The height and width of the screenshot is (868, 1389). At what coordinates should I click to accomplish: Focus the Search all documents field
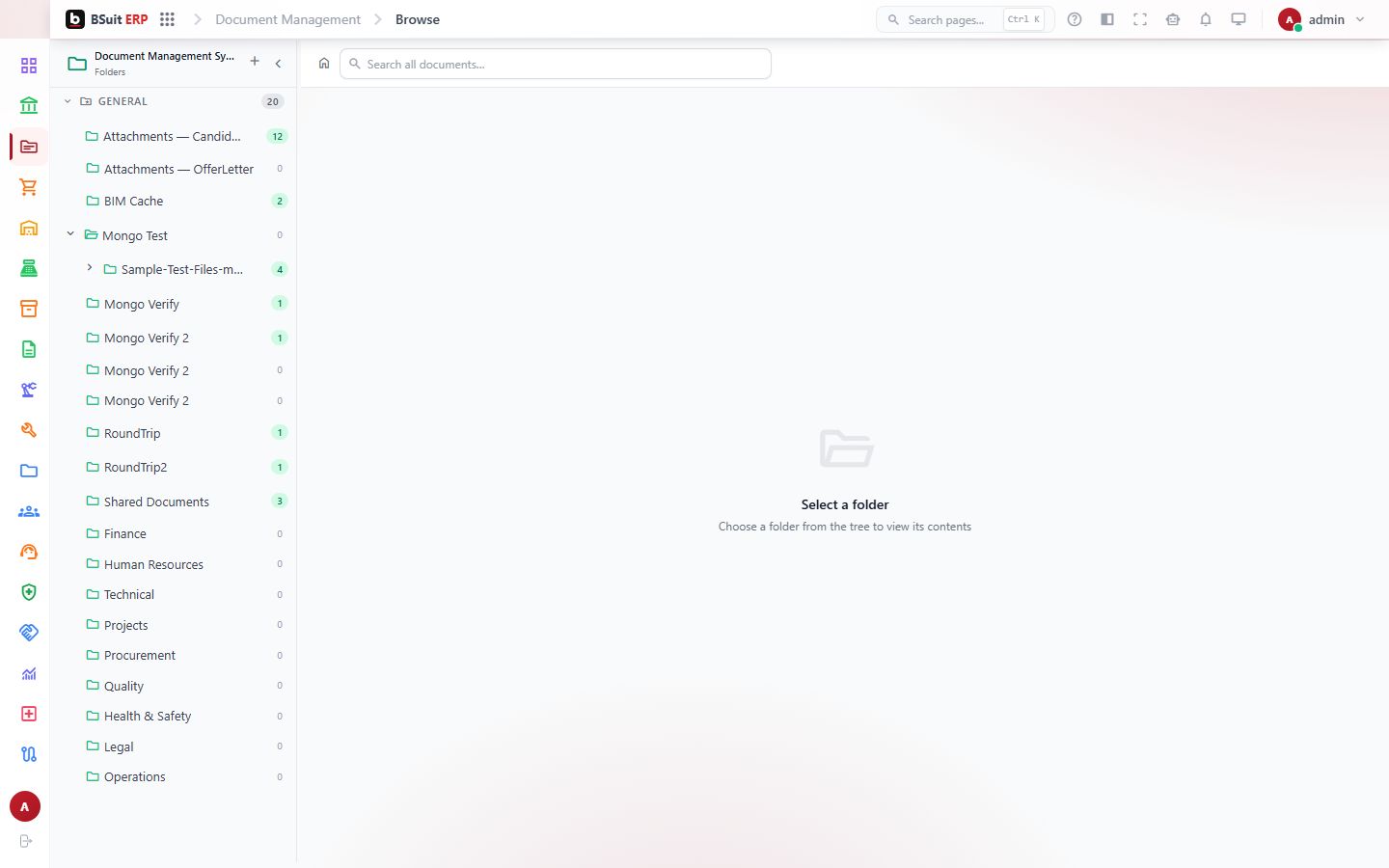pyautogui.click(x=556, y=64)
